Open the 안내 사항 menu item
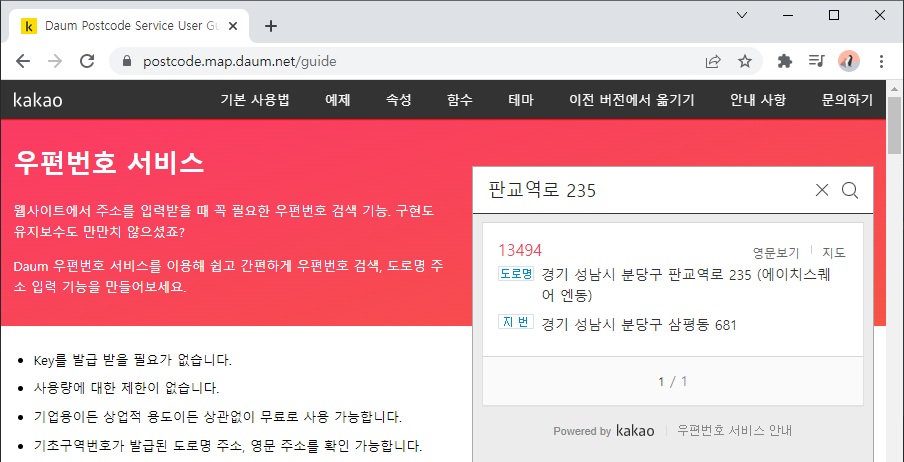This screenshot has width=904, height=462. tap(758, 100)
